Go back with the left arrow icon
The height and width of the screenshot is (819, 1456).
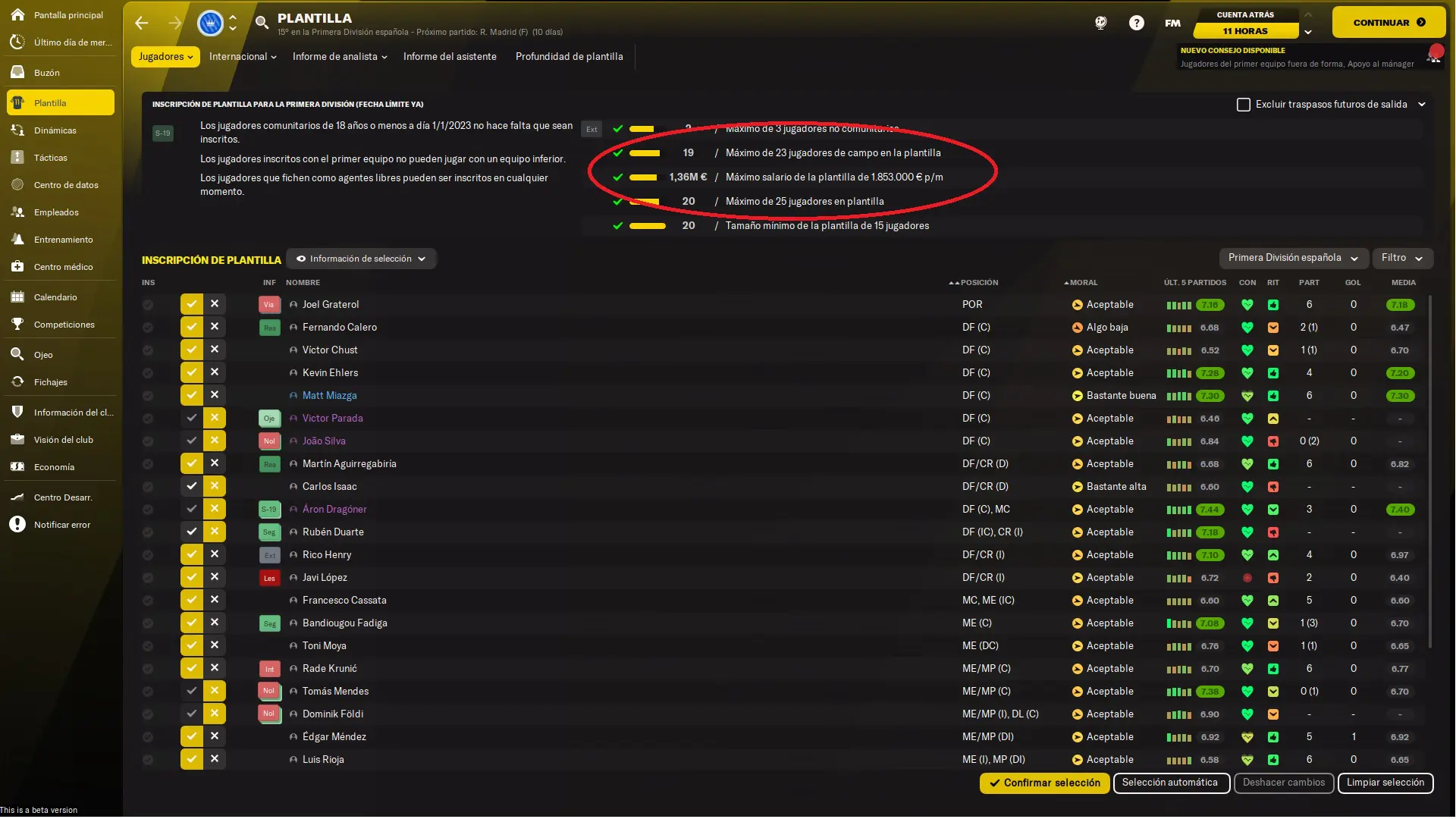(x=142, y=23)
